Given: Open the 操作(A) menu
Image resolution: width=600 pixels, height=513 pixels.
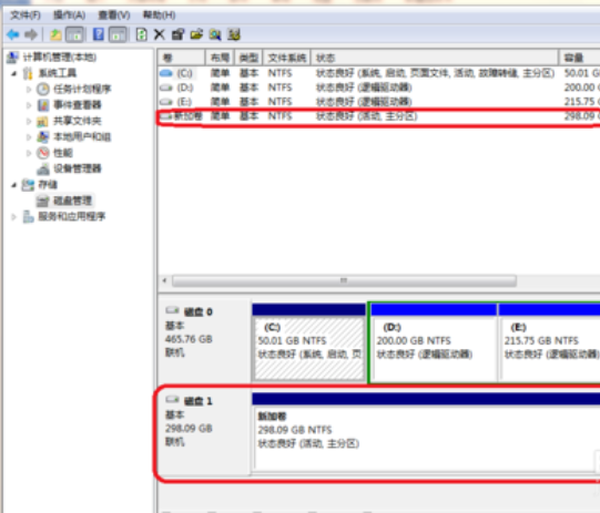Looking at the screenshot, I should coord(69,16).
